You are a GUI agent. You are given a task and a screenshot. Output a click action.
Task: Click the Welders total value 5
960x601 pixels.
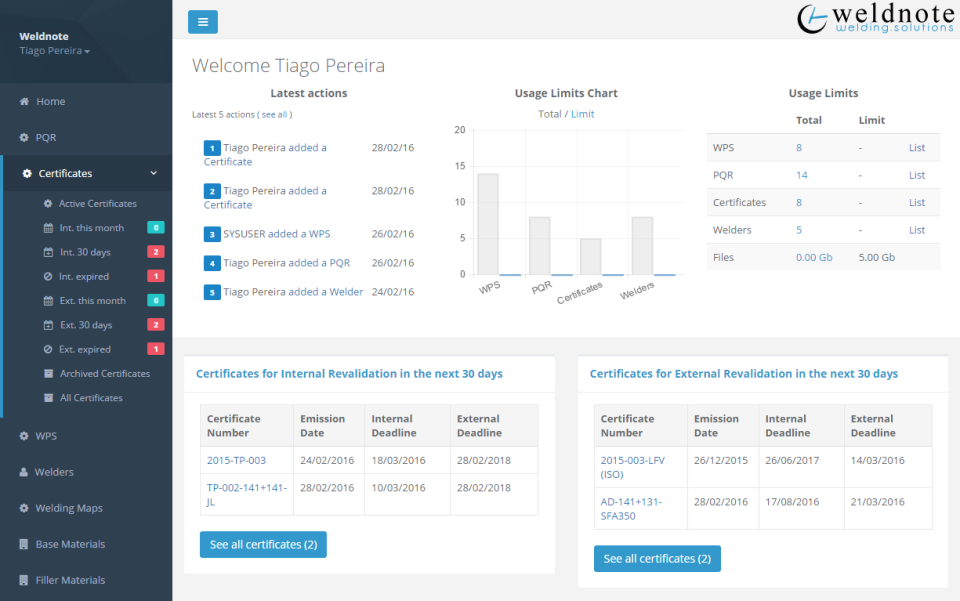[799, 230]
